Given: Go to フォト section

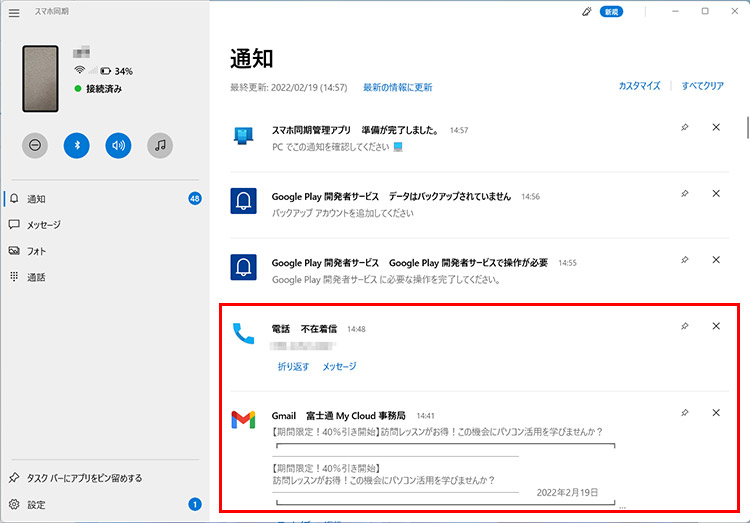Looking at the screenshot, I should [36, 251].
